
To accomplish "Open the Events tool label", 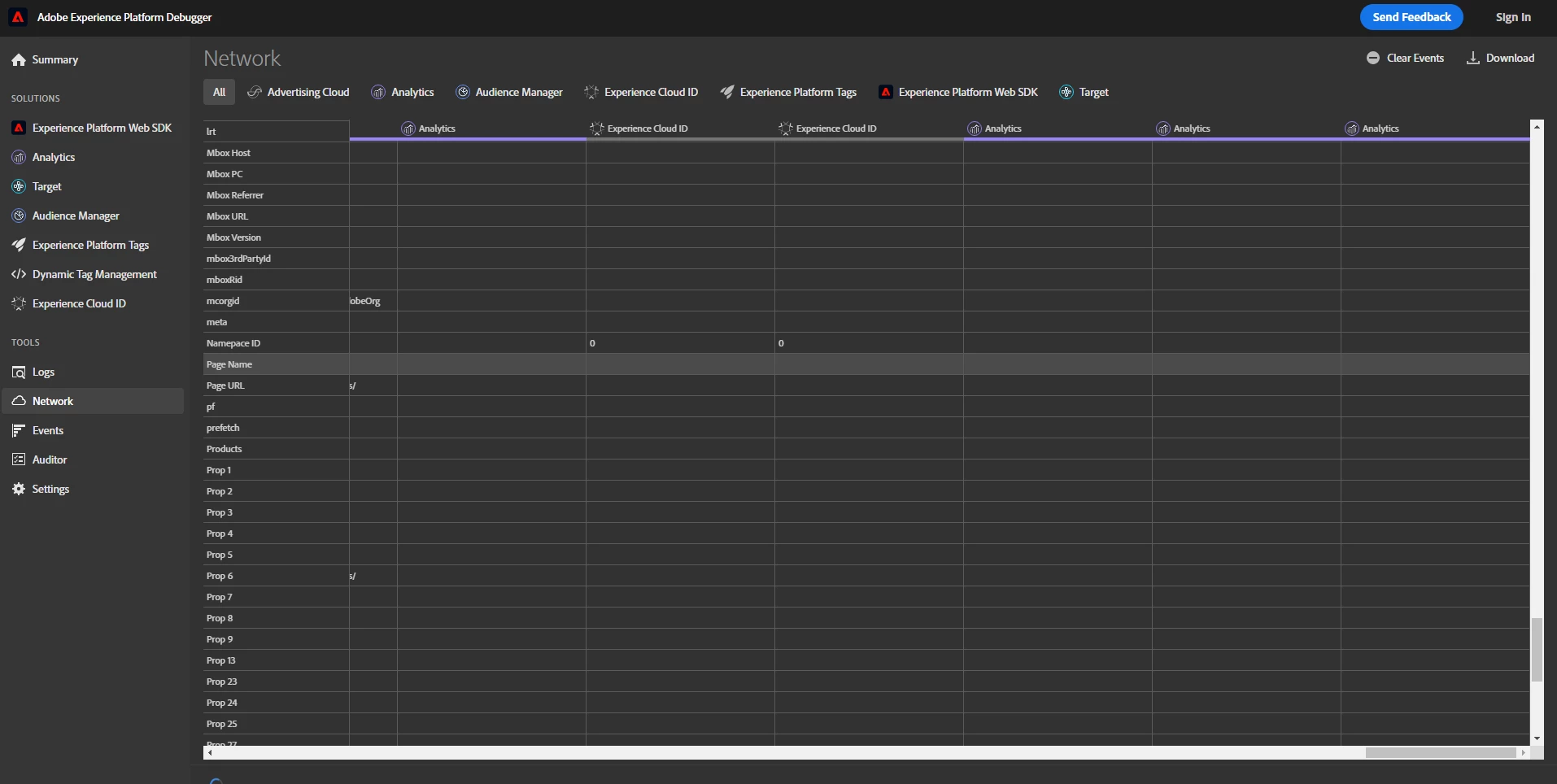I will [x=48, y=431].
